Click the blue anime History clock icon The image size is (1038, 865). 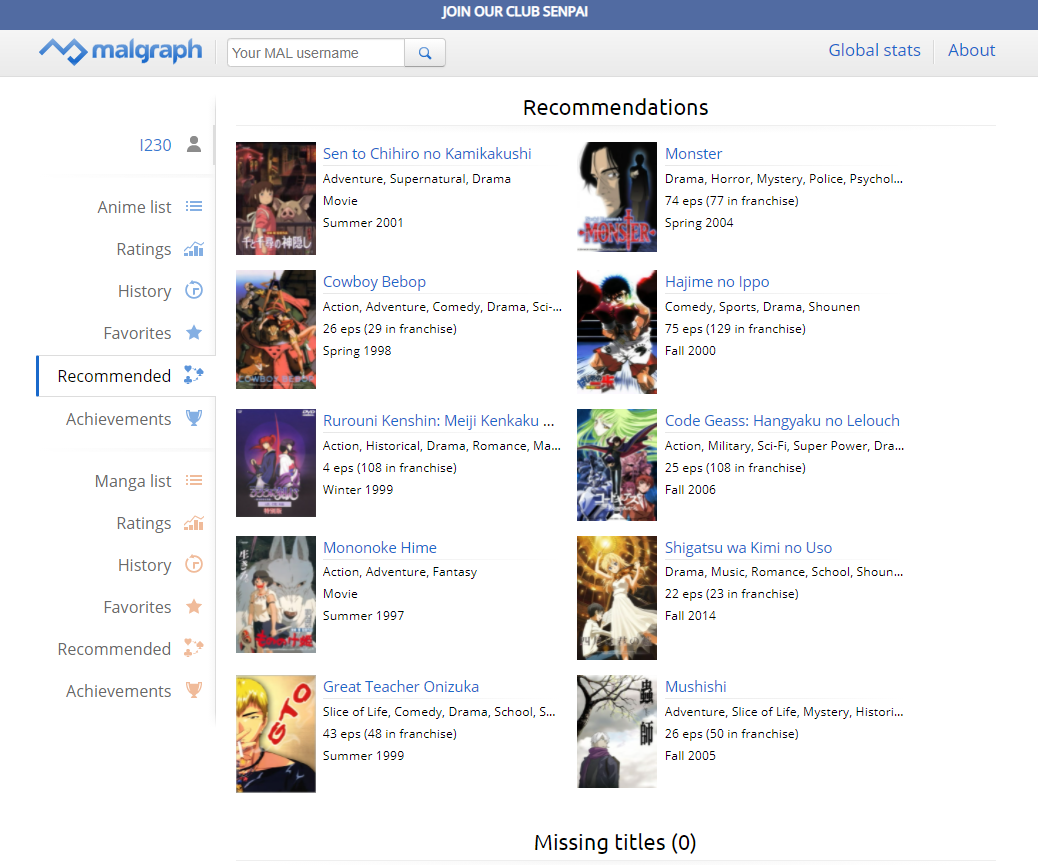pyautogui.click(x=194, y=291)
